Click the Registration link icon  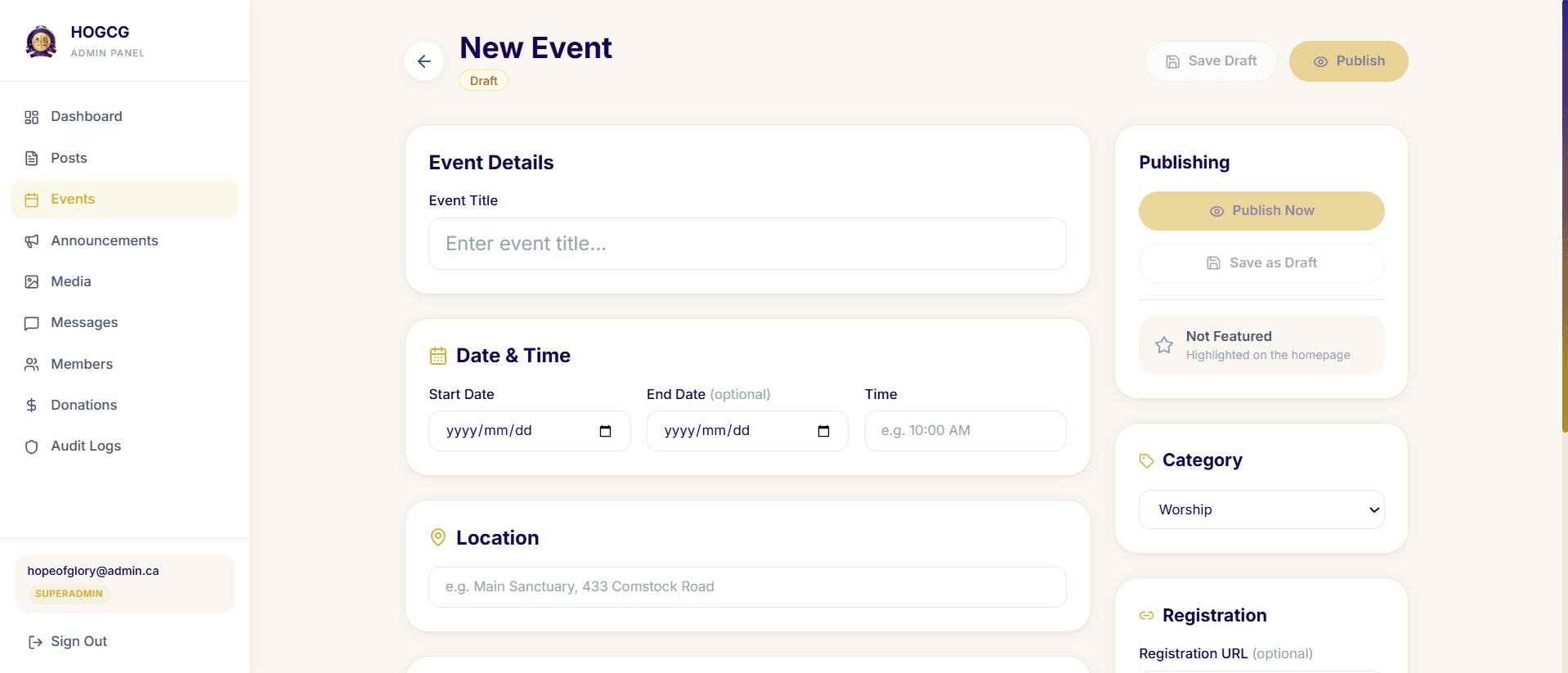click(x=1147, y=616)
